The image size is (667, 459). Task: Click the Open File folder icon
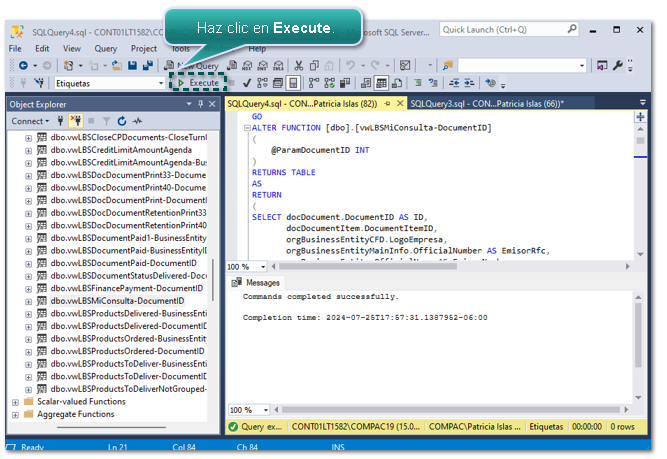(117, 66)
